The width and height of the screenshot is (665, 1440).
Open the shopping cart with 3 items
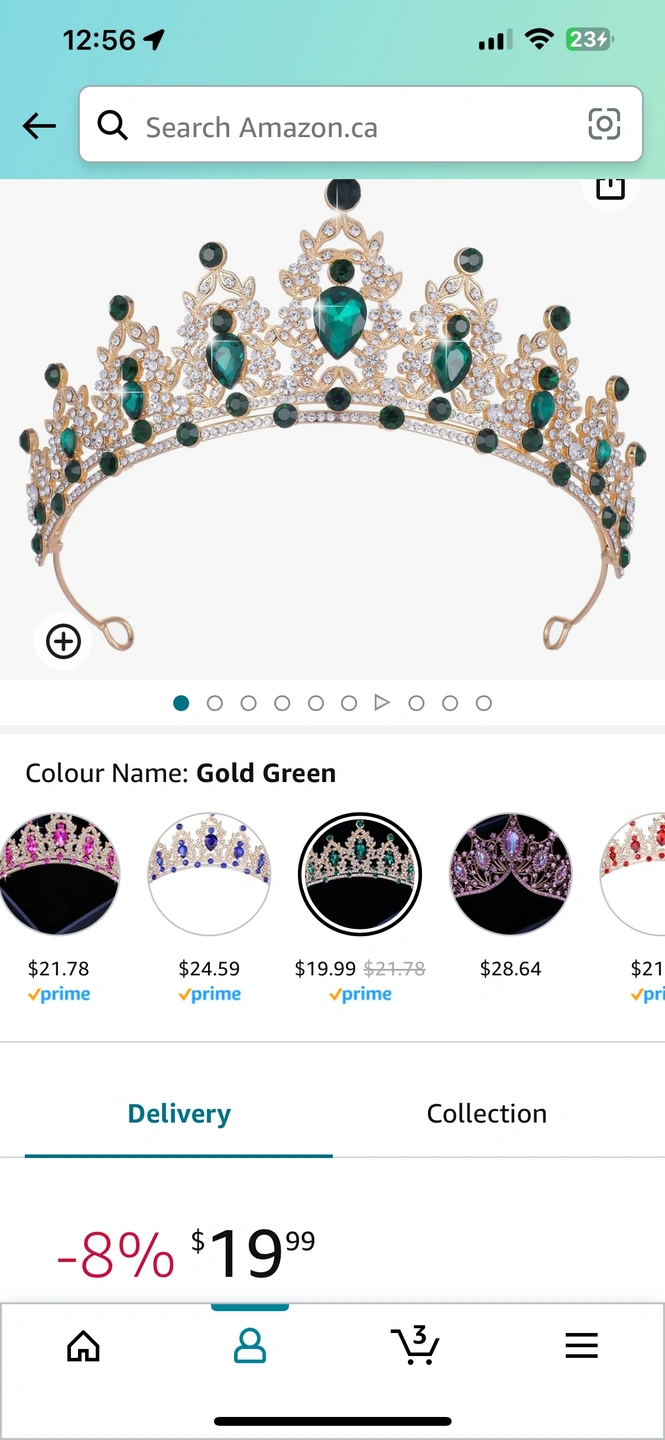pyautogui.click(x=415, y=1345)
